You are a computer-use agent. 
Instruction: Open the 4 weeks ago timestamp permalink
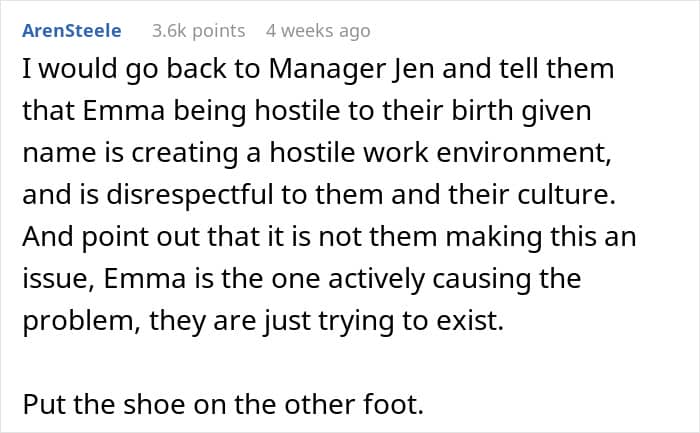click(318, 31)
